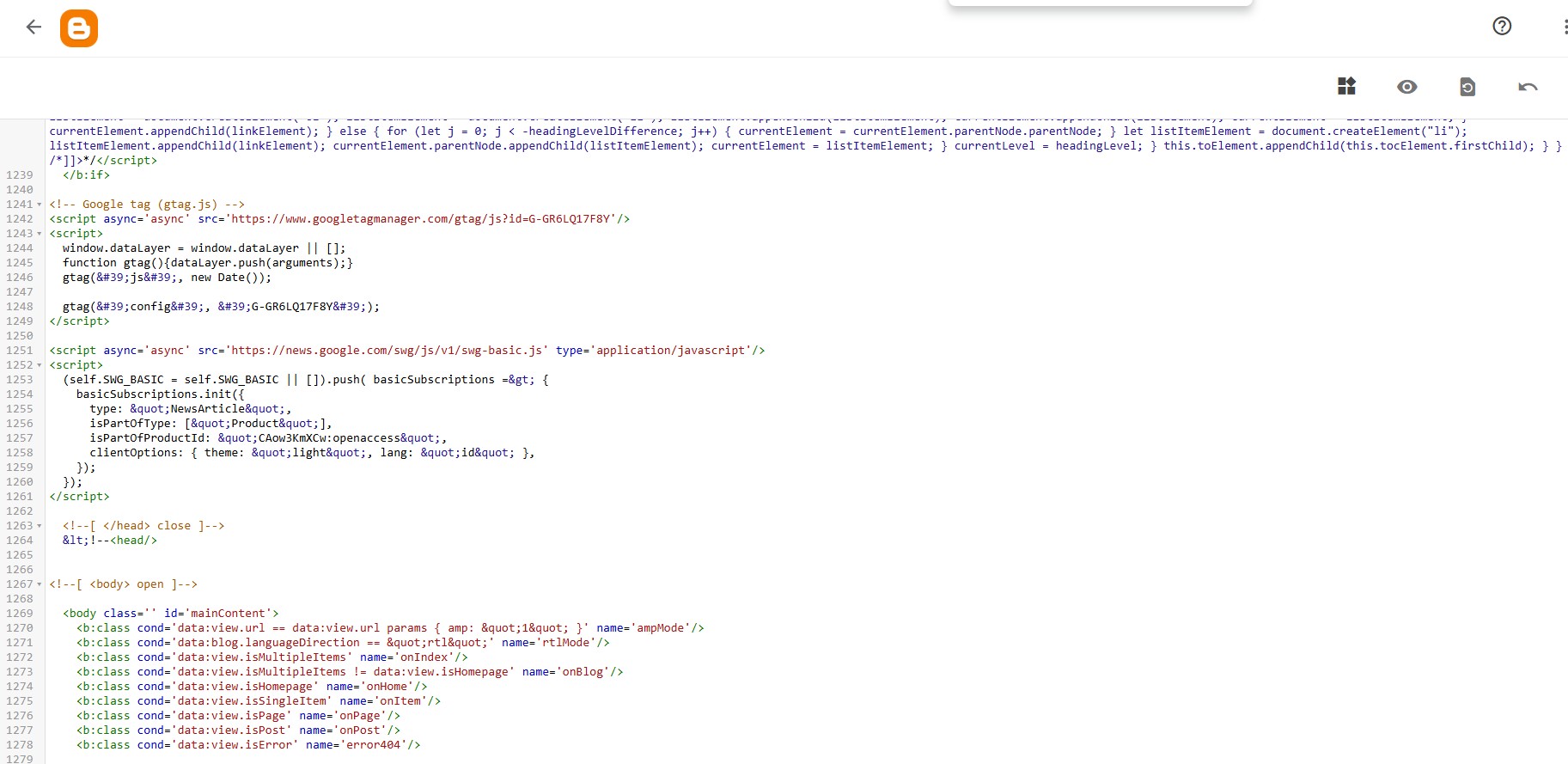1568x764 pixels.
Task: Undo changes with the revert arrow
Action: (x=1528, y=87)
